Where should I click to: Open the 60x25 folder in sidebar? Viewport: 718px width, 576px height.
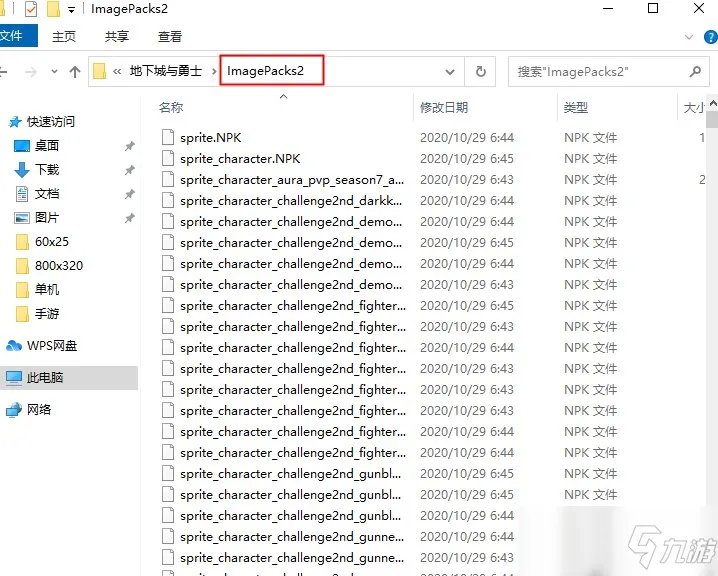coord(52,241)
